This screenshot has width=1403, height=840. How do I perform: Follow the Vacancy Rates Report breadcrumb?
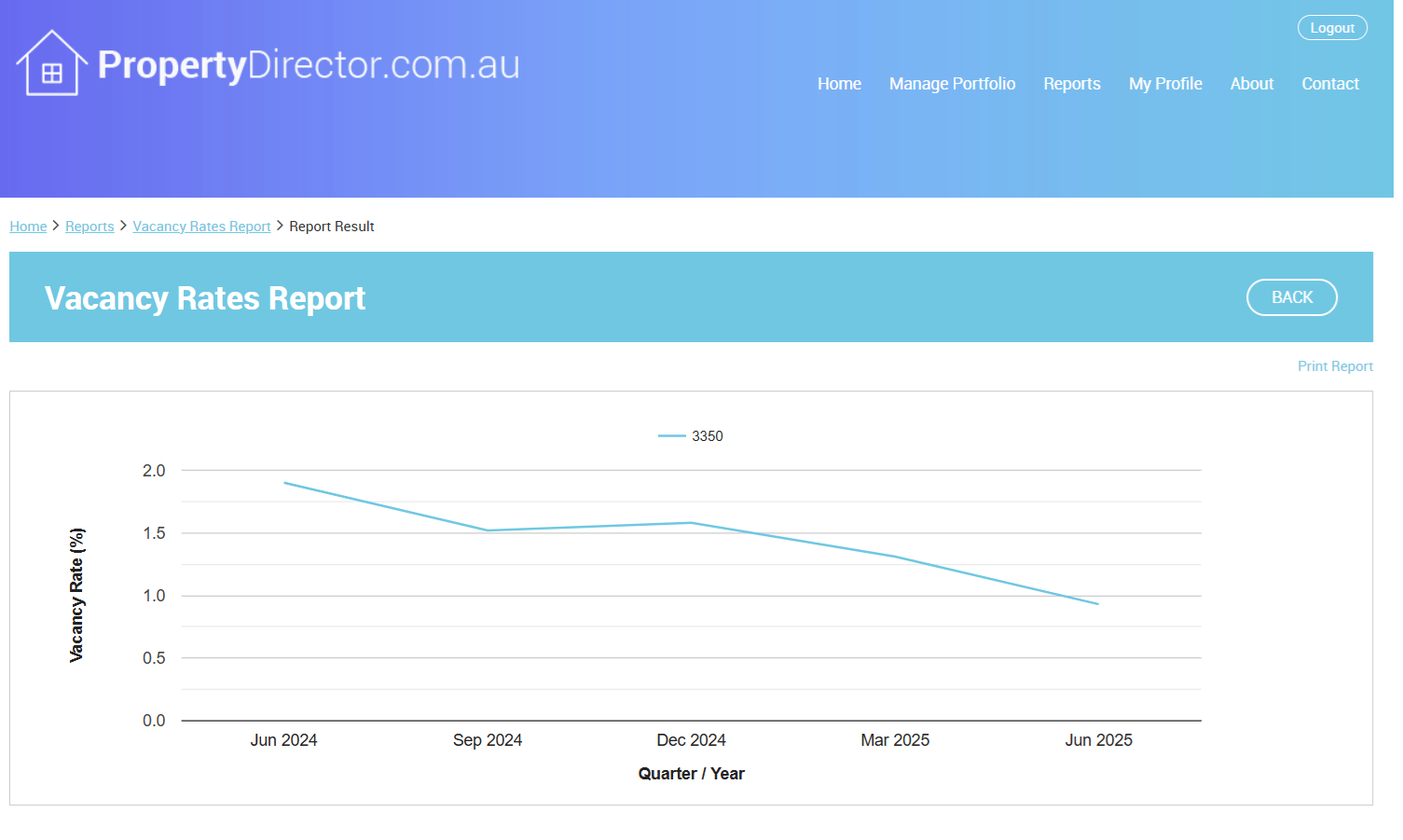pos(201,227)
